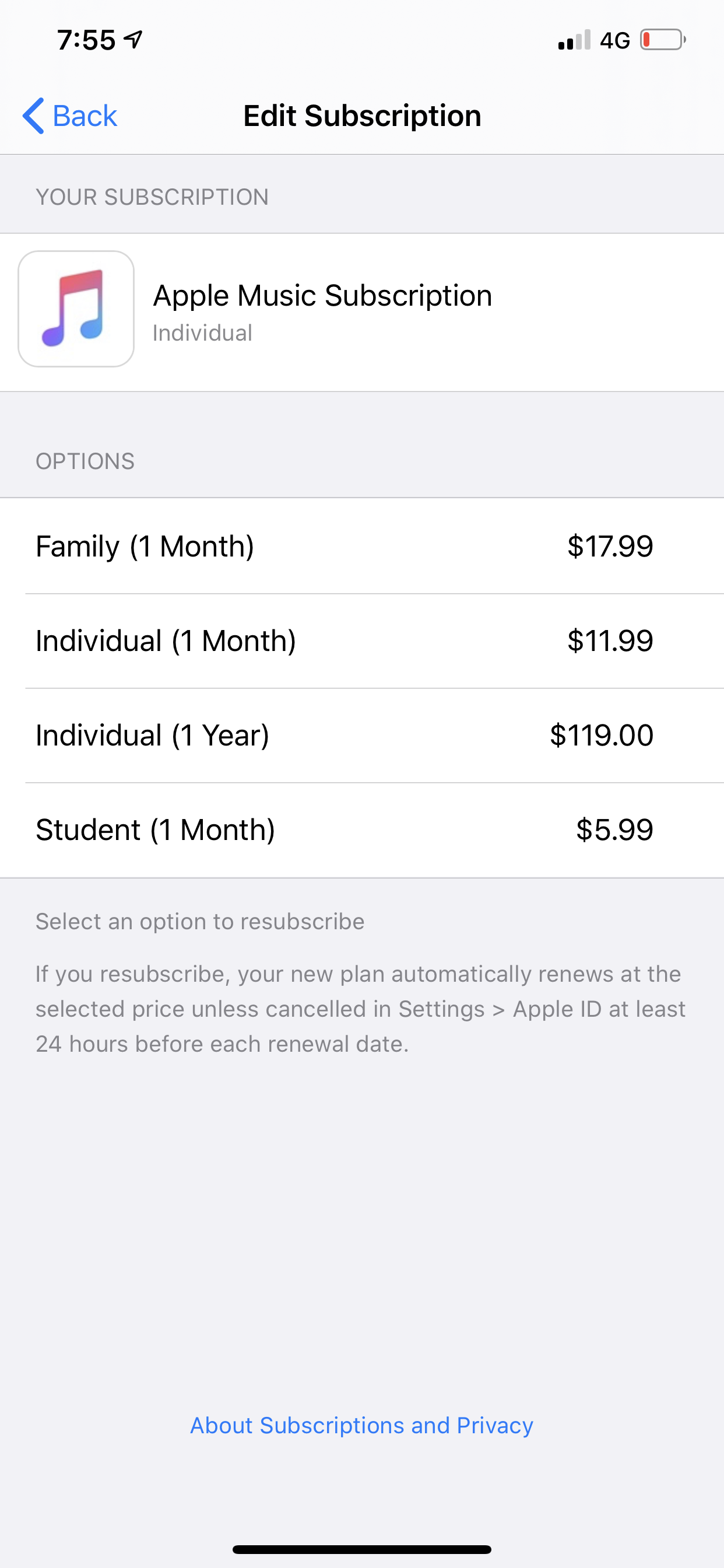This screenshot has width=724, height=1568.
Task: Open About Subscriptions and Privacy link
Action: coord(361,1425)
